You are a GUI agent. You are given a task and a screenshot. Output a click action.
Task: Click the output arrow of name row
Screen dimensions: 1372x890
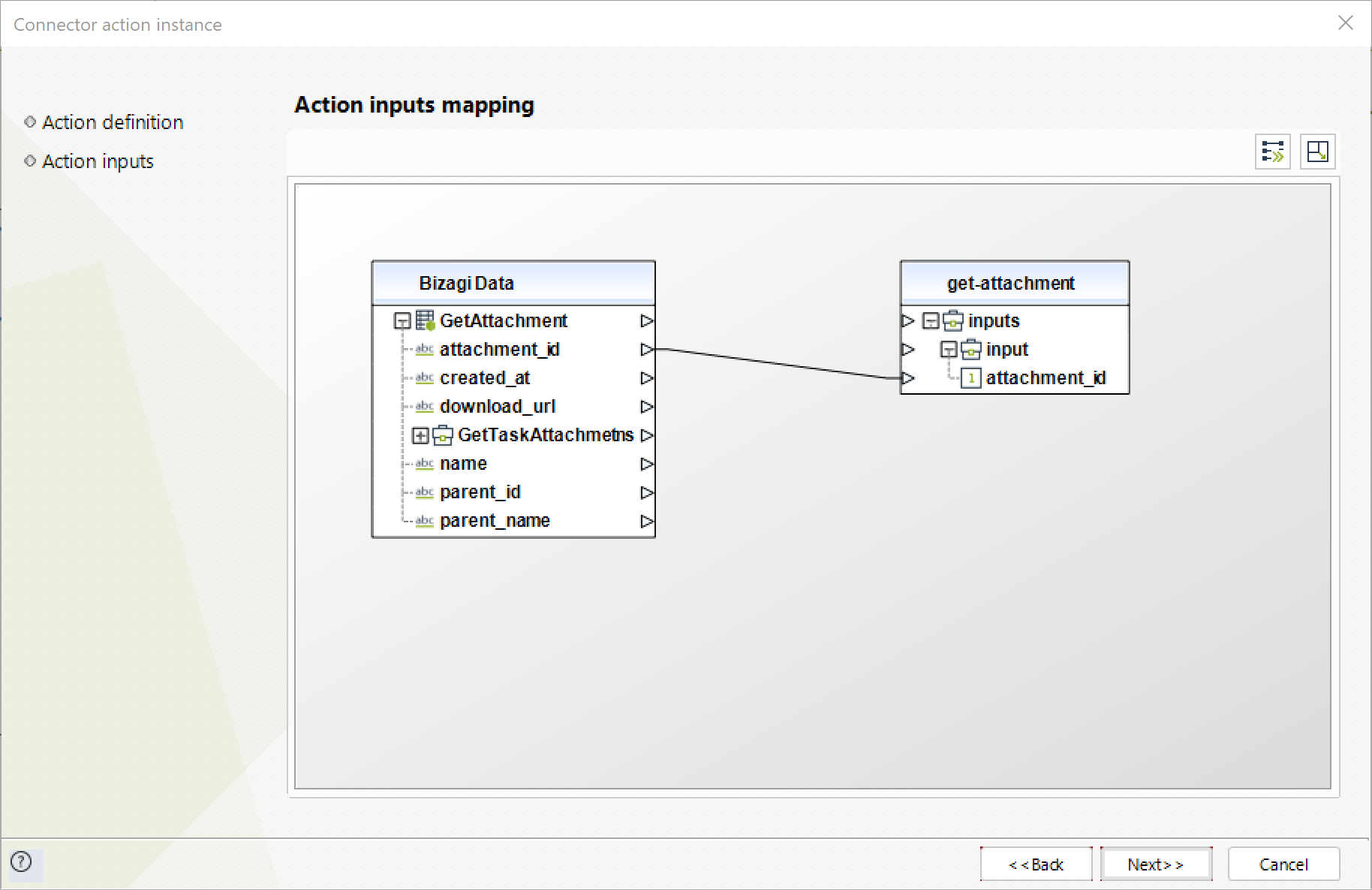click(646, 464)
